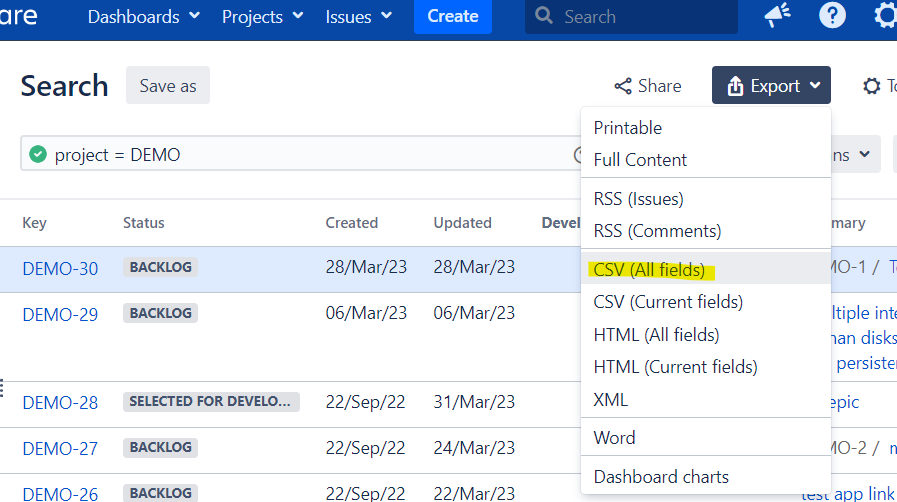Open issue DEMO-28

point(60,403)
